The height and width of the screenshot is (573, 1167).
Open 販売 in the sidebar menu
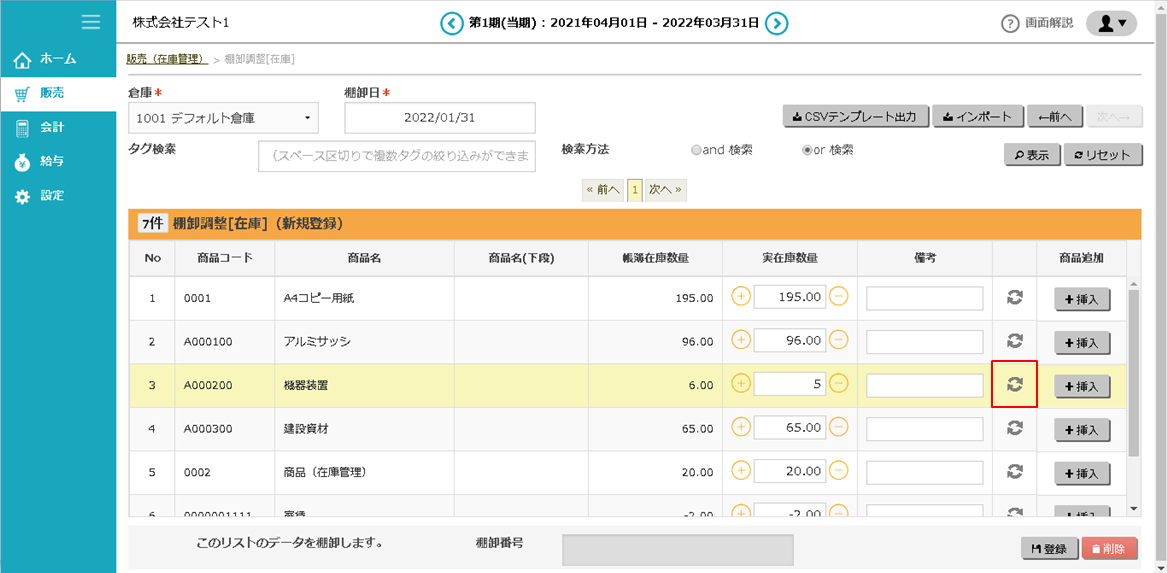52,93
